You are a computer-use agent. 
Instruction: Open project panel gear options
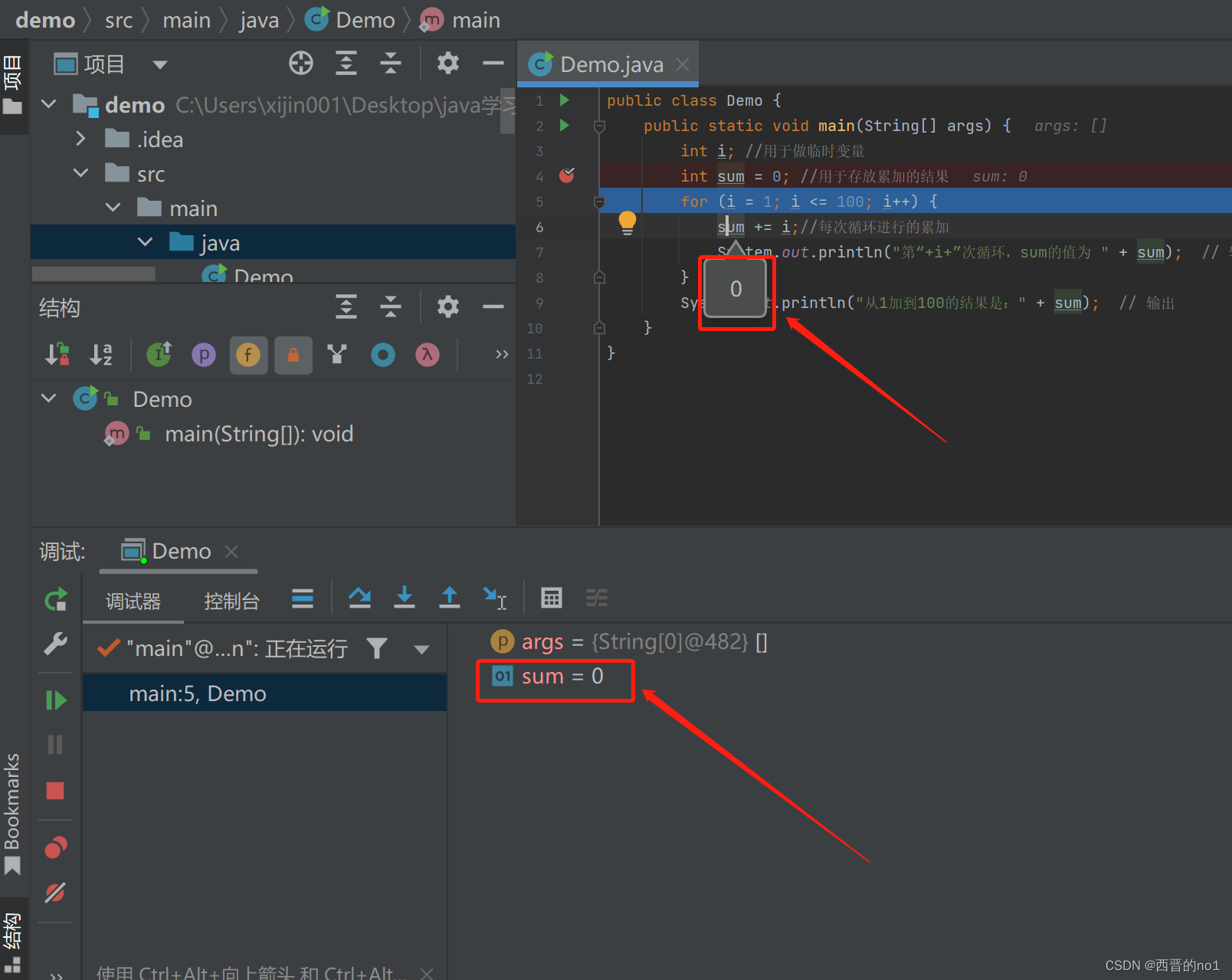tap(448, 64)
